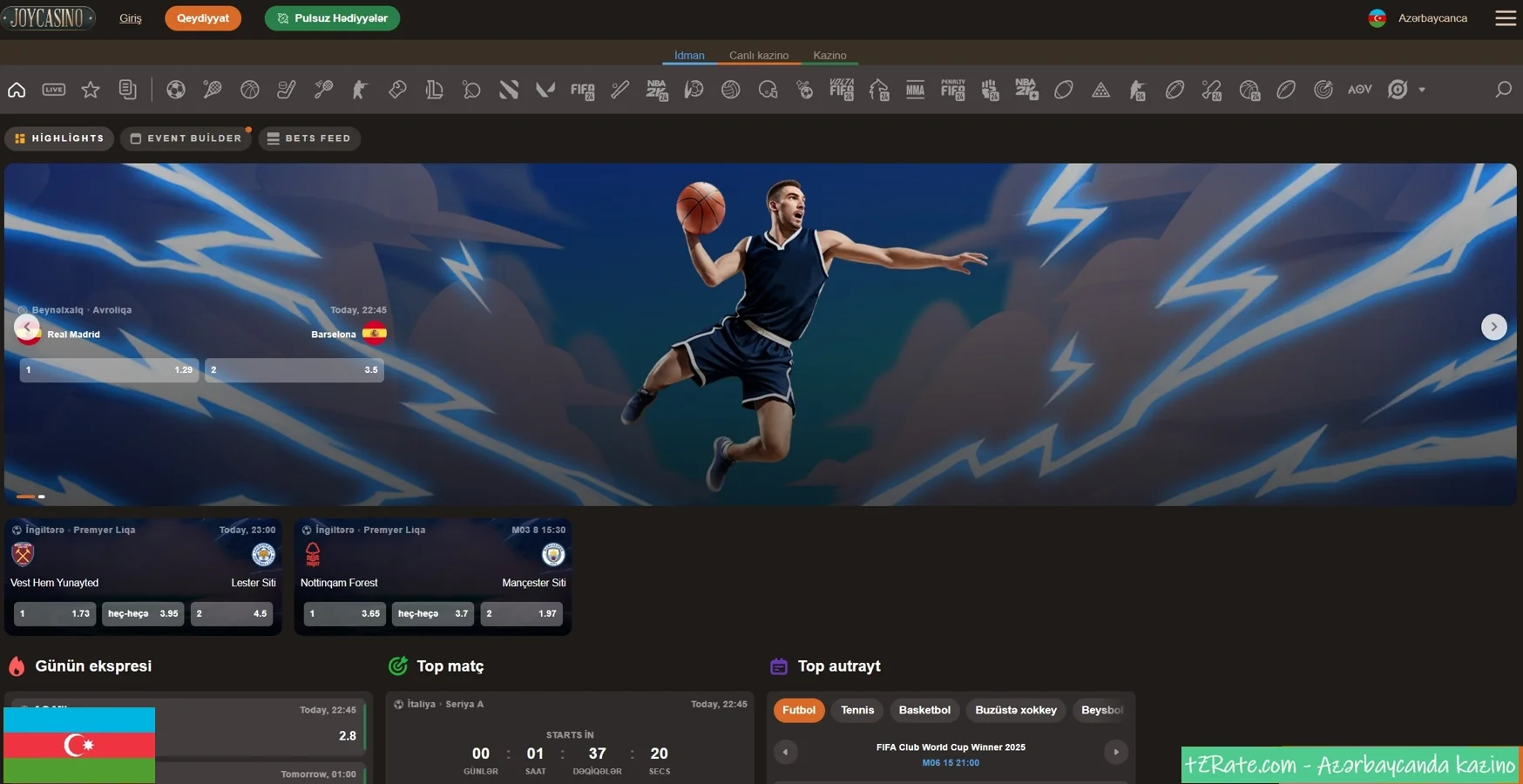Image resolution: width=1523 pixels, height=784 pixels.
Task: Select the Boxing glove sport icon
Action: coord(397,90)
